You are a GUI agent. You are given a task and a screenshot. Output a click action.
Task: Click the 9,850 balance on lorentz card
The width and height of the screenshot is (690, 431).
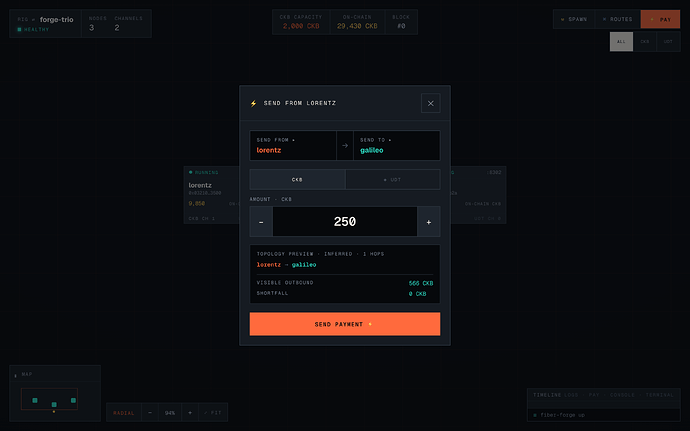(x=197, y=203)
